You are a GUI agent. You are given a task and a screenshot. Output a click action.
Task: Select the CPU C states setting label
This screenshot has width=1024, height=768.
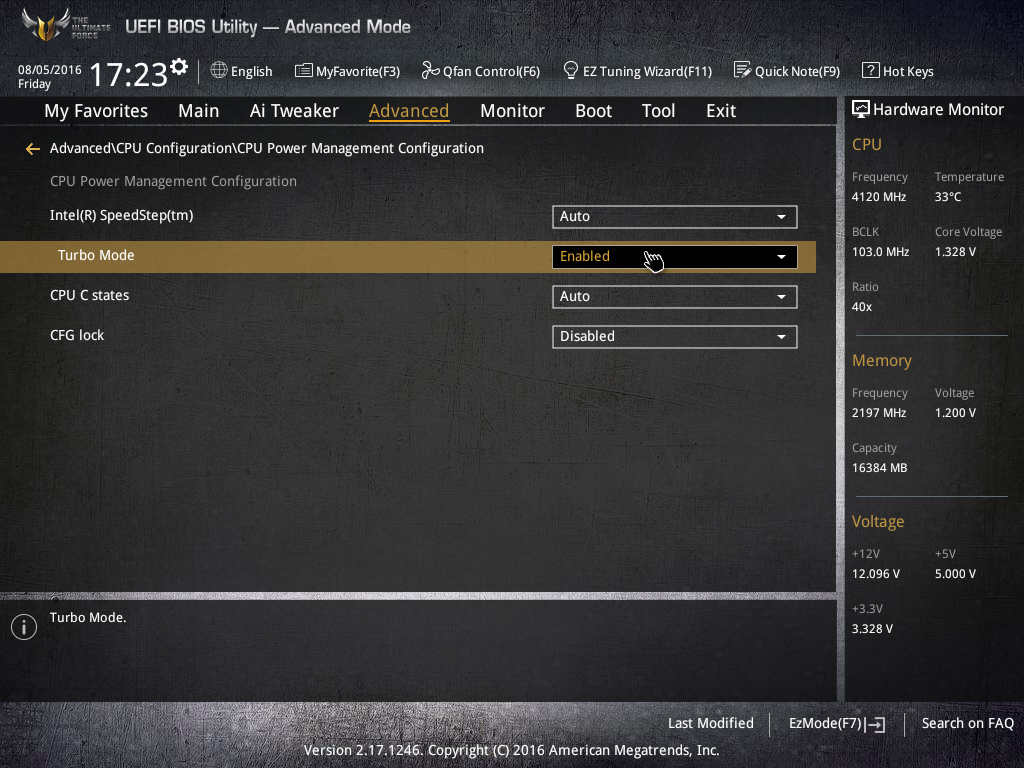(x=89, y=295)
